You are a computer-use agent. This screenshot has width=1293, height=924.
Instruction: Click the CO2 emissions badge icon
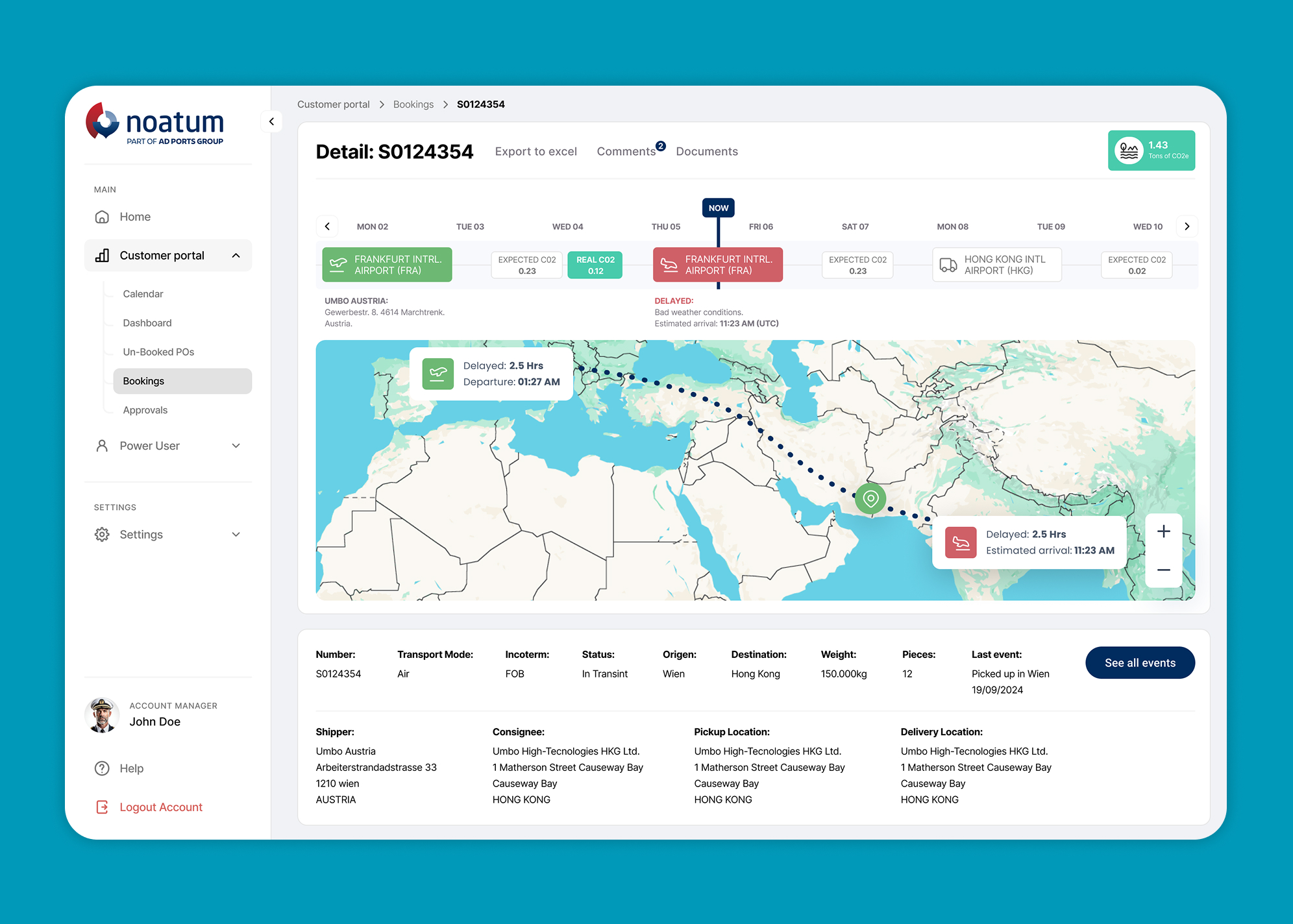[1129, 151]
